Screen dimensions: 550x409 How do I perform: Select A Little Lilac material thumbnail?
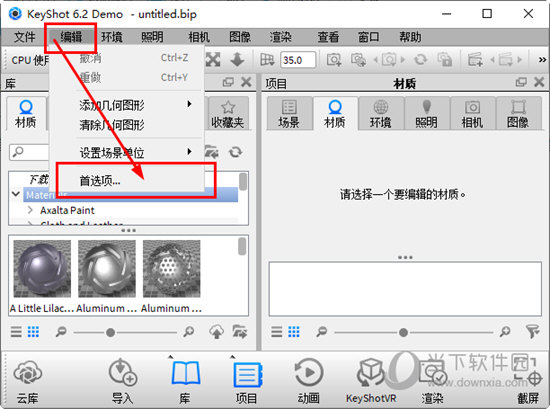coord(42,268)
